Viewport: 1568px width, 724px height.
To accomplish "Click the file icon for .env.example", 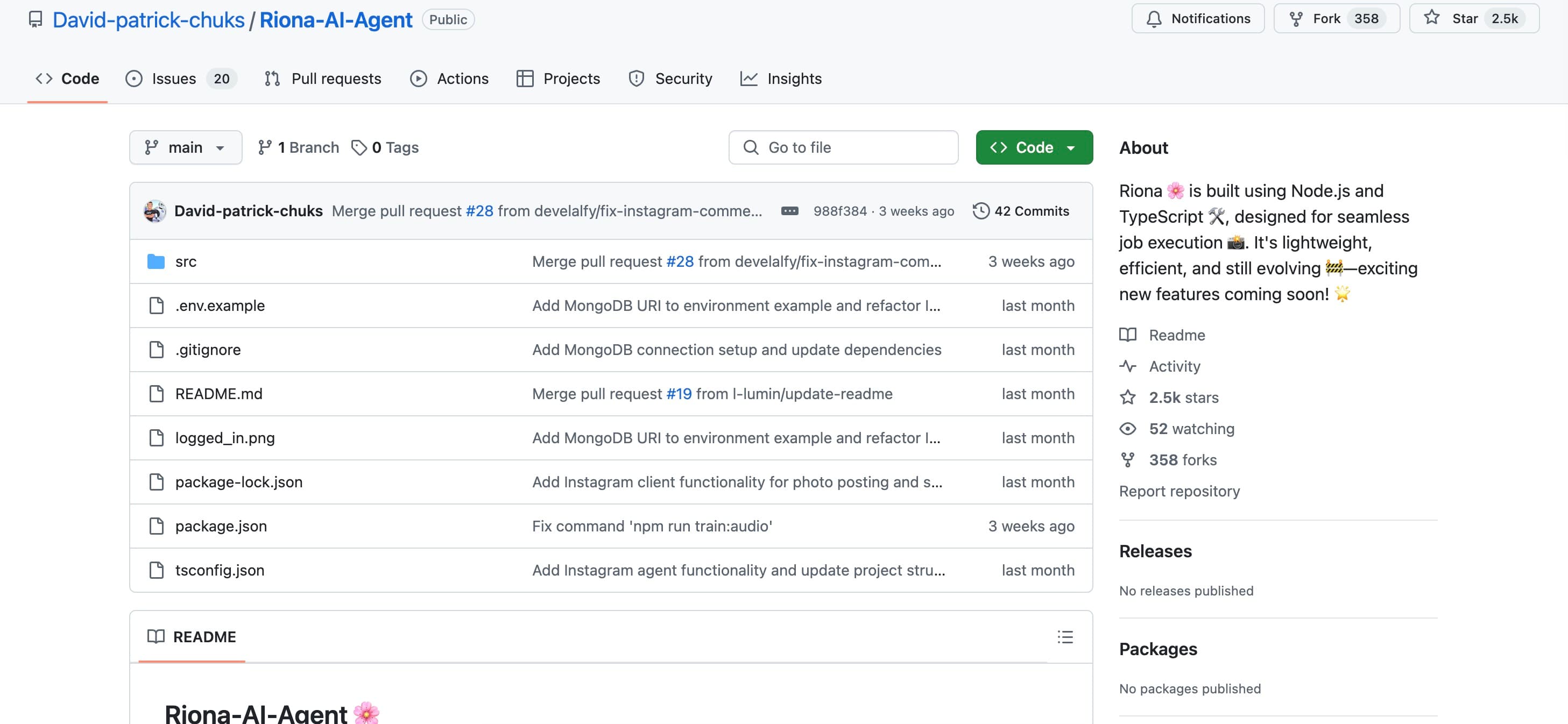I will (x=157, y=306).
